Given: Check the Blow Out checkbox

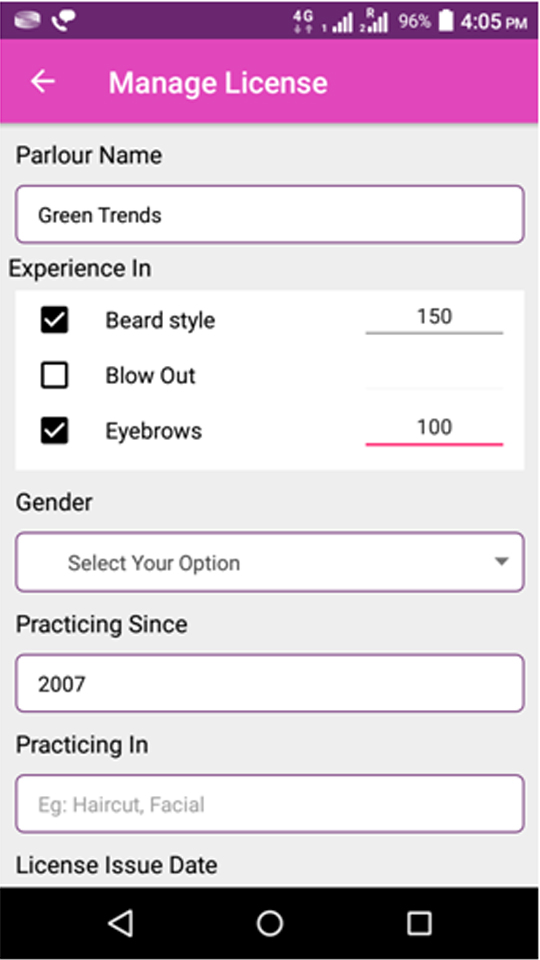Looking at the screenshot, I should (54, 375).
